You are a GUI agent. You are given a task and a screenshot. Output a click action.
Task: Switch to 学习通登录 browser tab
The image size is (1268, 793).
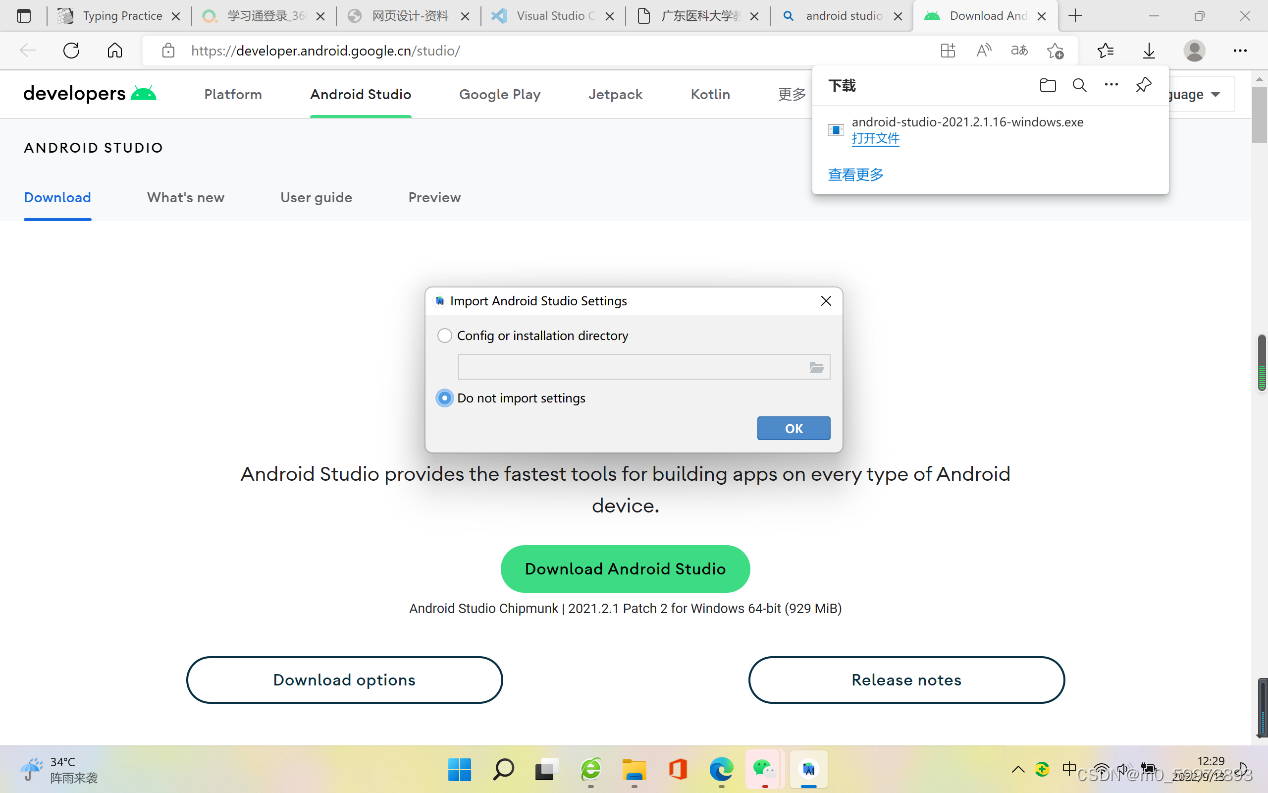tap(262, 16)
